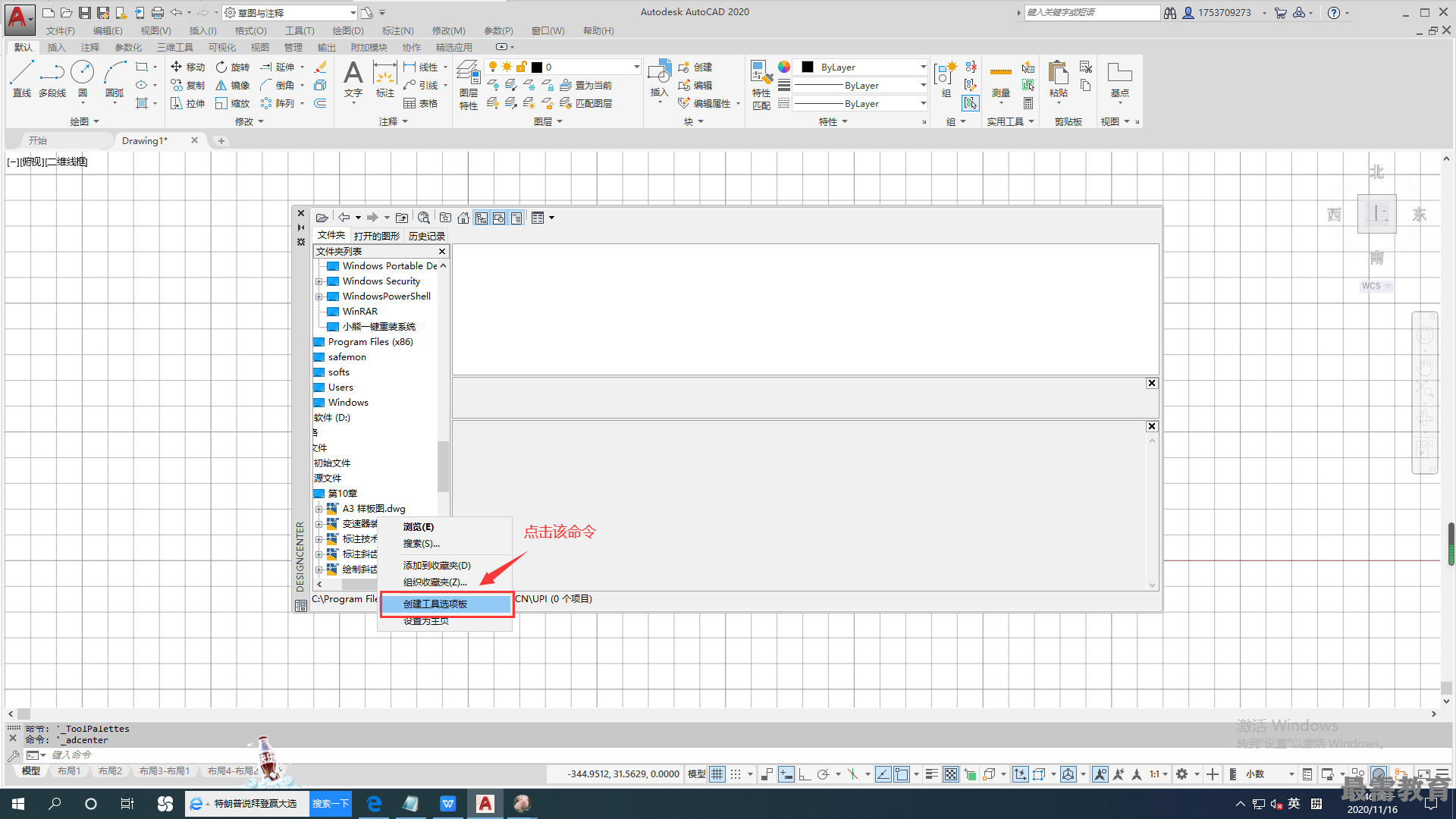Switch to 打开的图形 tab in Design Center

click(x=377, y=236)
